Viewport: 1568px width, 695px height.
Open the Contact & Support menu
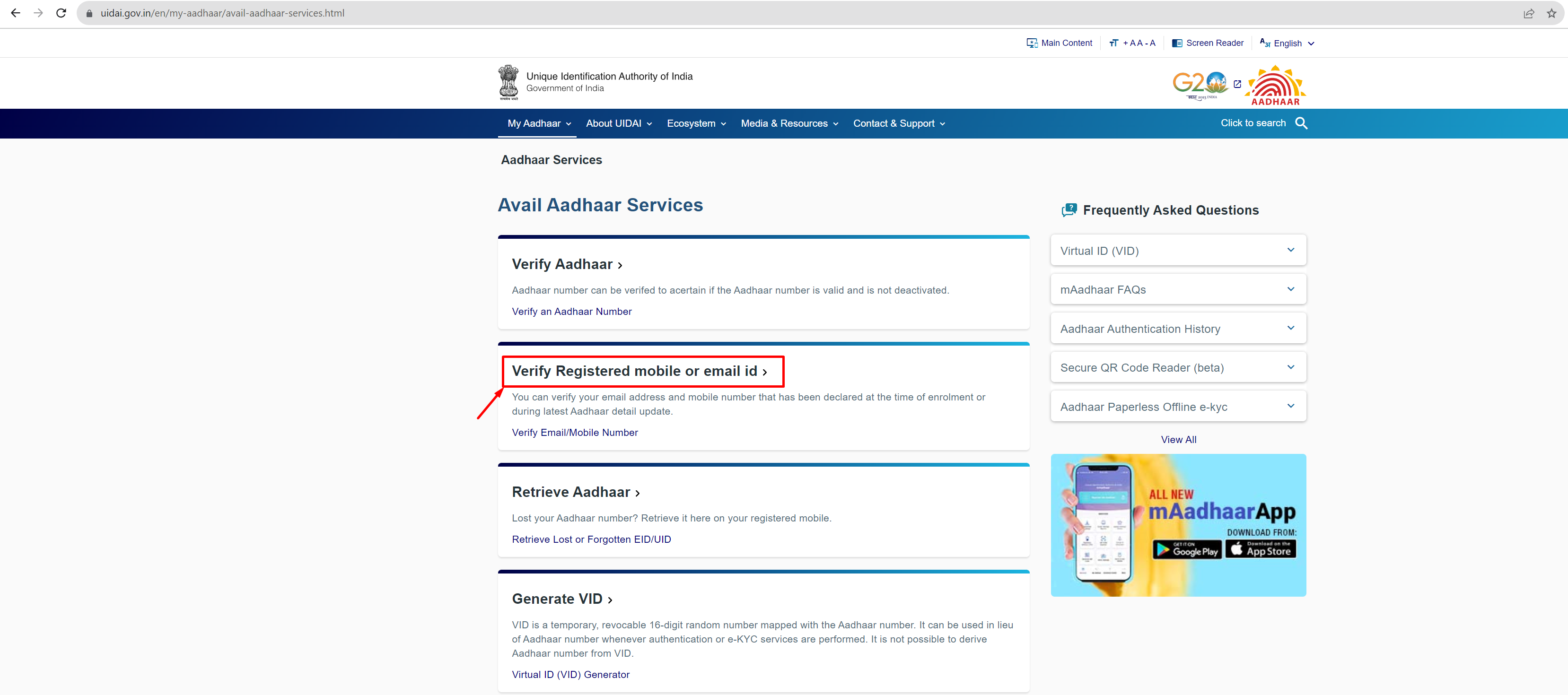[899, 123]
